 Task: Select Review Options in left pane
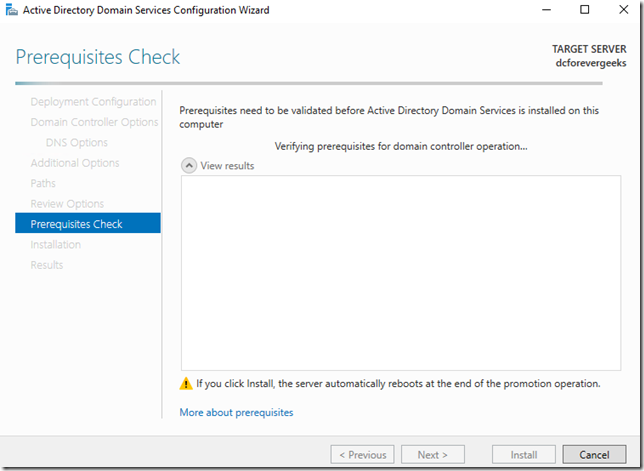67,204
